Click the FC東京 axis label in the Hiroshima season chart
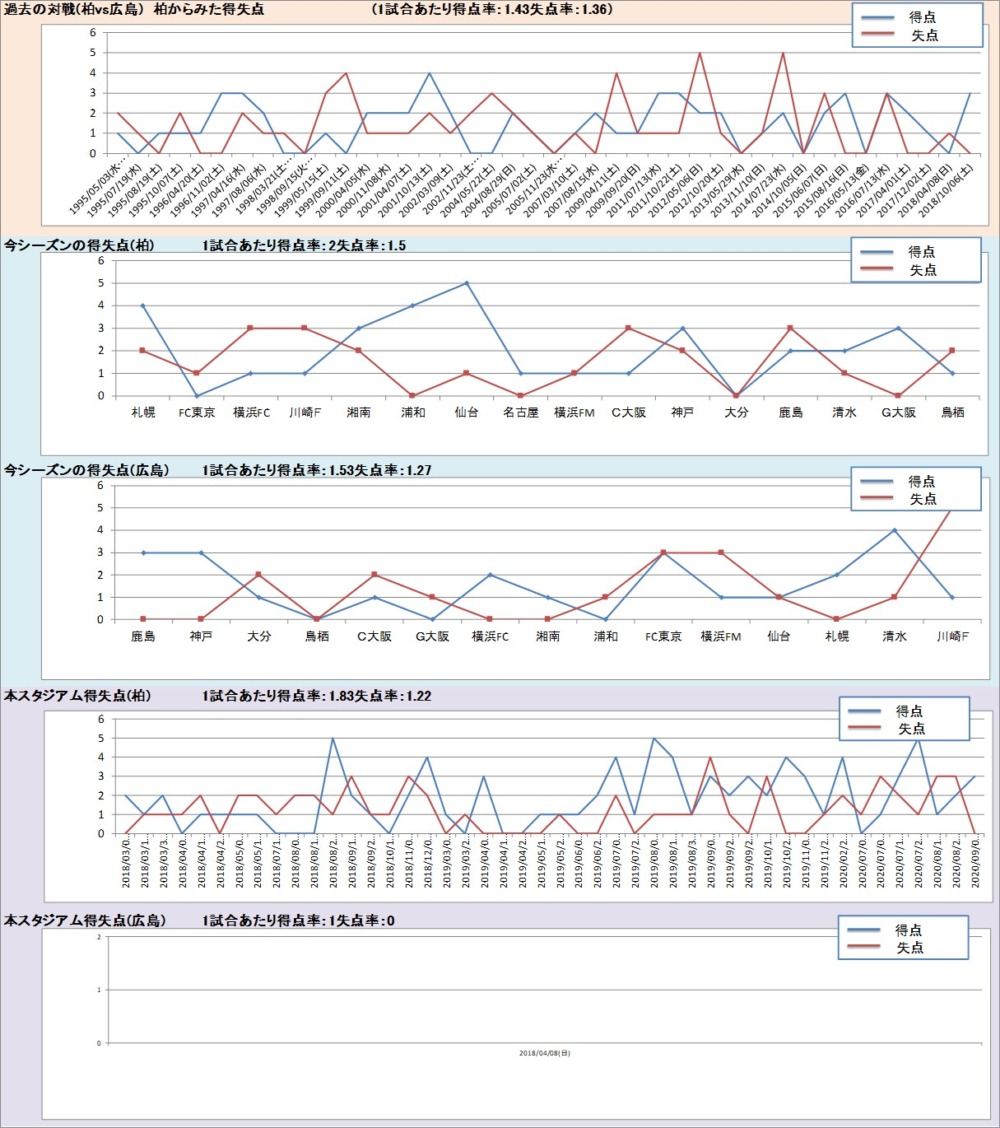This screenshot has width=1000, height=1128. (x=663, y=636)
